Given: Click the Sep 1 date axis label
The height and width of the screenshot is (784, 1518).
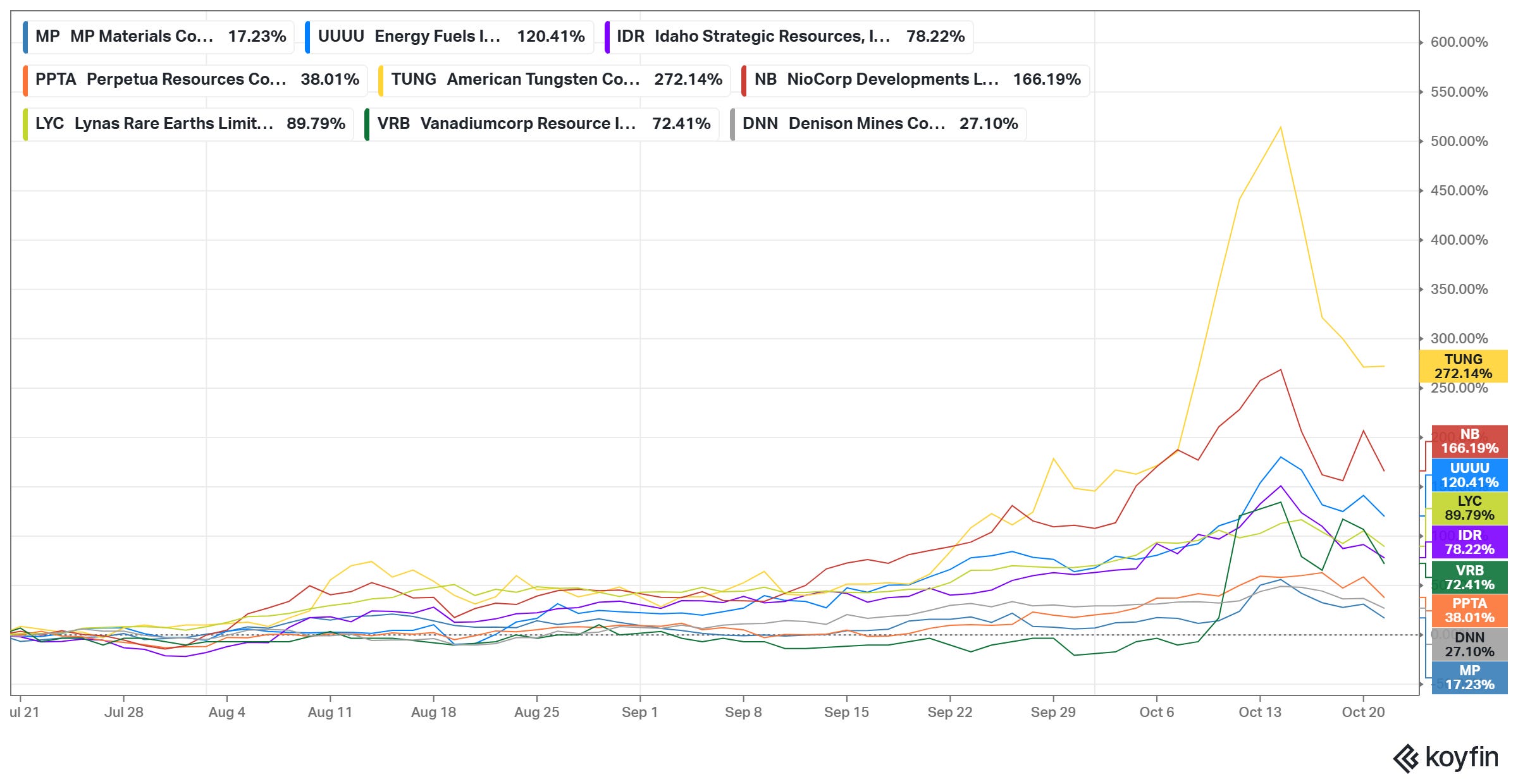Looking at the screenshot, I should [x=639, y=712].
